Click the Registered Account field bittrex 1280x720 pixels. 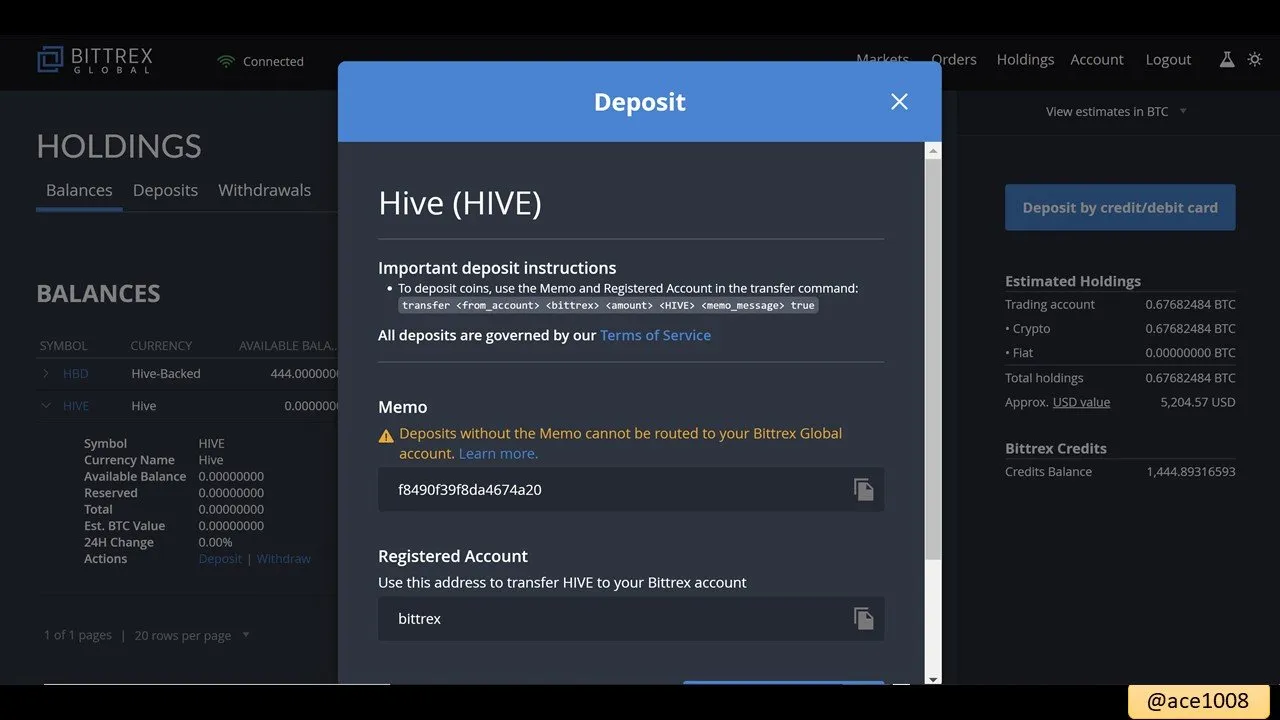(631, 618)
